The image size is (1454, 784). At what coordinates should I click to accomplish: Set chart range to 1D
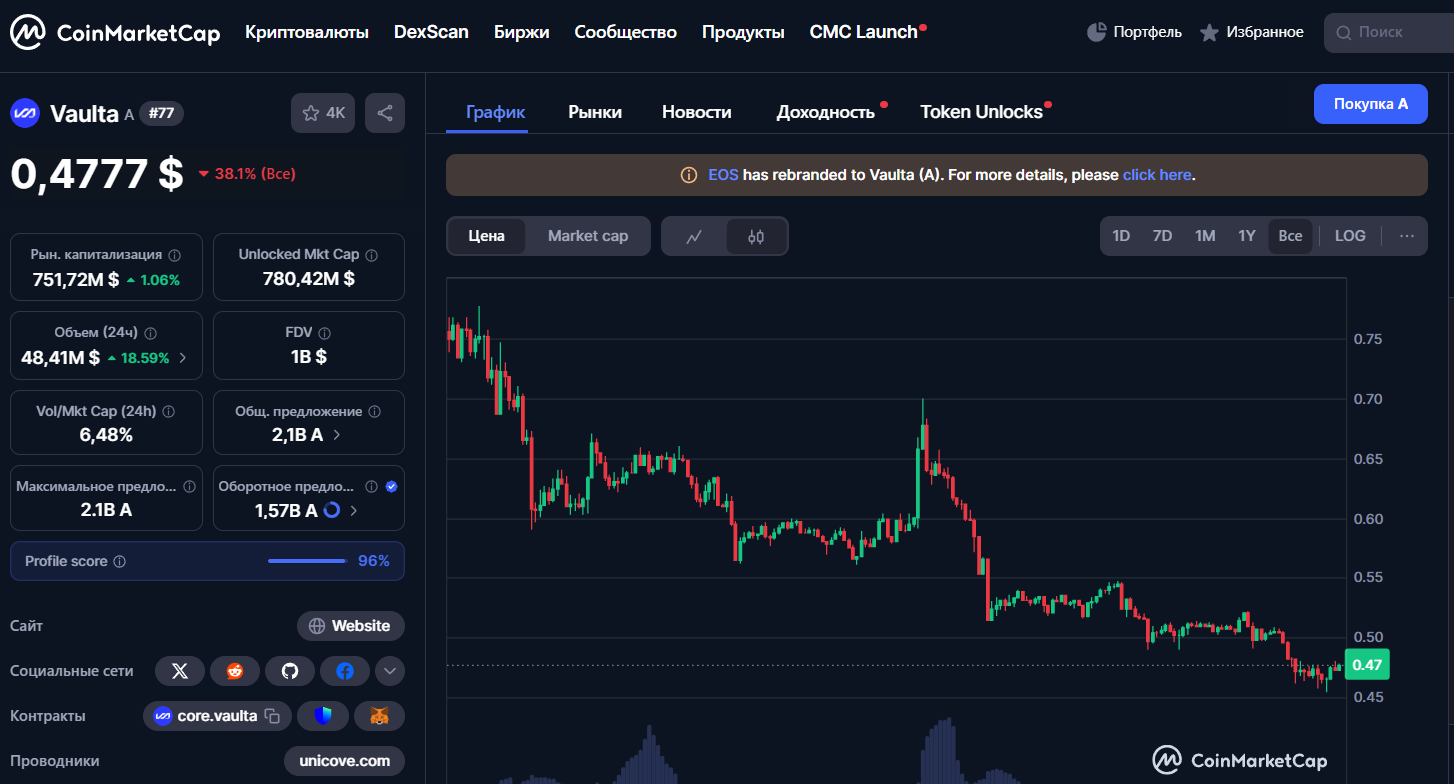[1121, 236]
